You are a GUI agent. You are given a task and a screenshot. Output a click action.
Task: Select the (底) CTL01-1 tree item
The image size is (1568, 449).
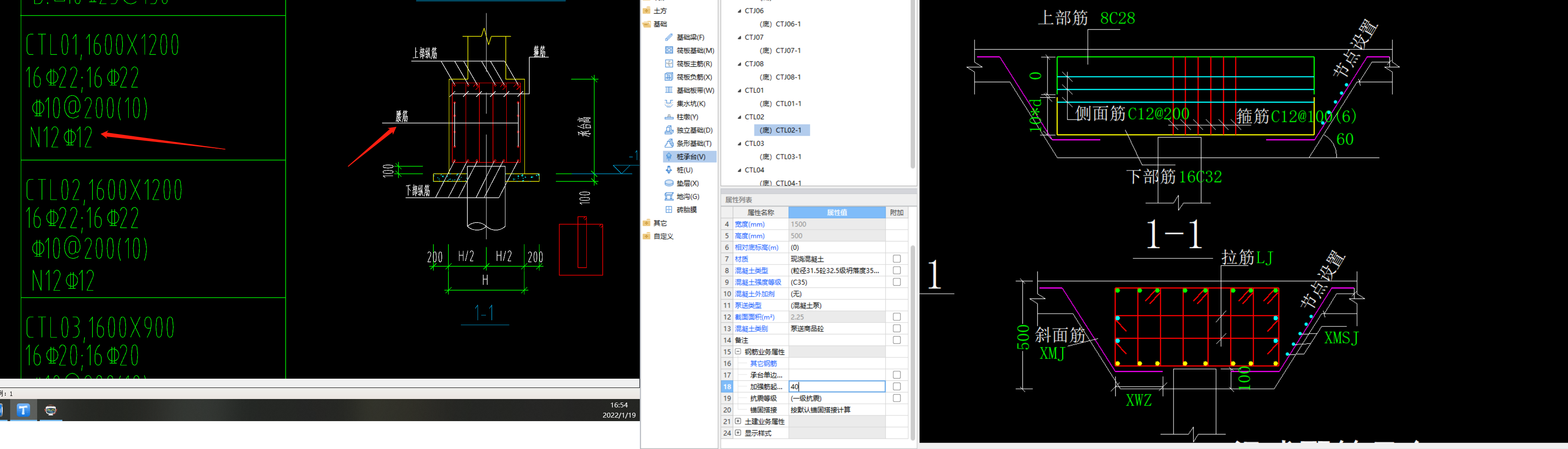(x=780, y=104)
